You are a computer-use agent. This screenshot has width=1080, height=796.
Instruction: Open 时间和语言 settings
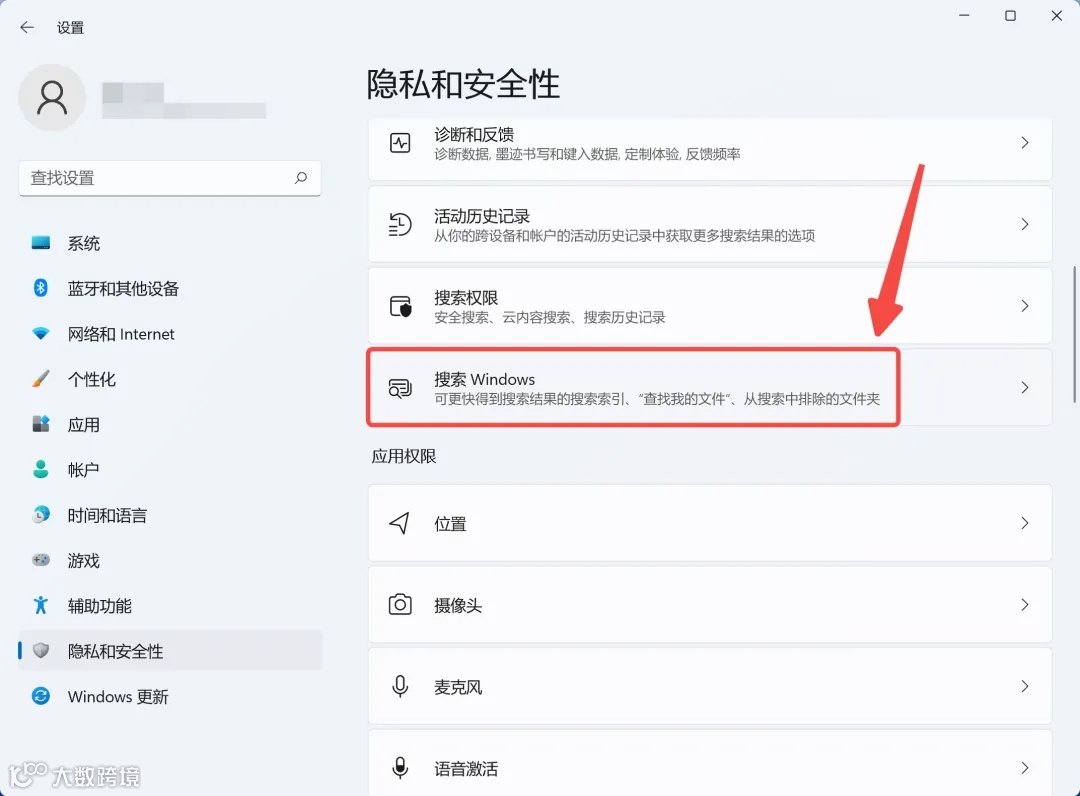(170, 515)
